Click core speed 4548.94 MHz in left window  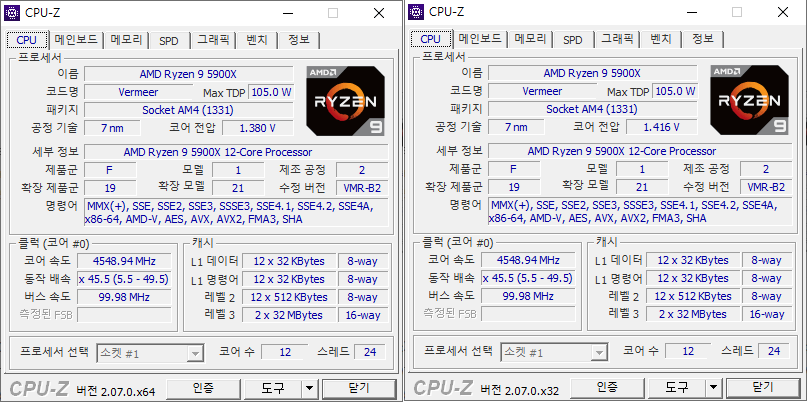124,261
